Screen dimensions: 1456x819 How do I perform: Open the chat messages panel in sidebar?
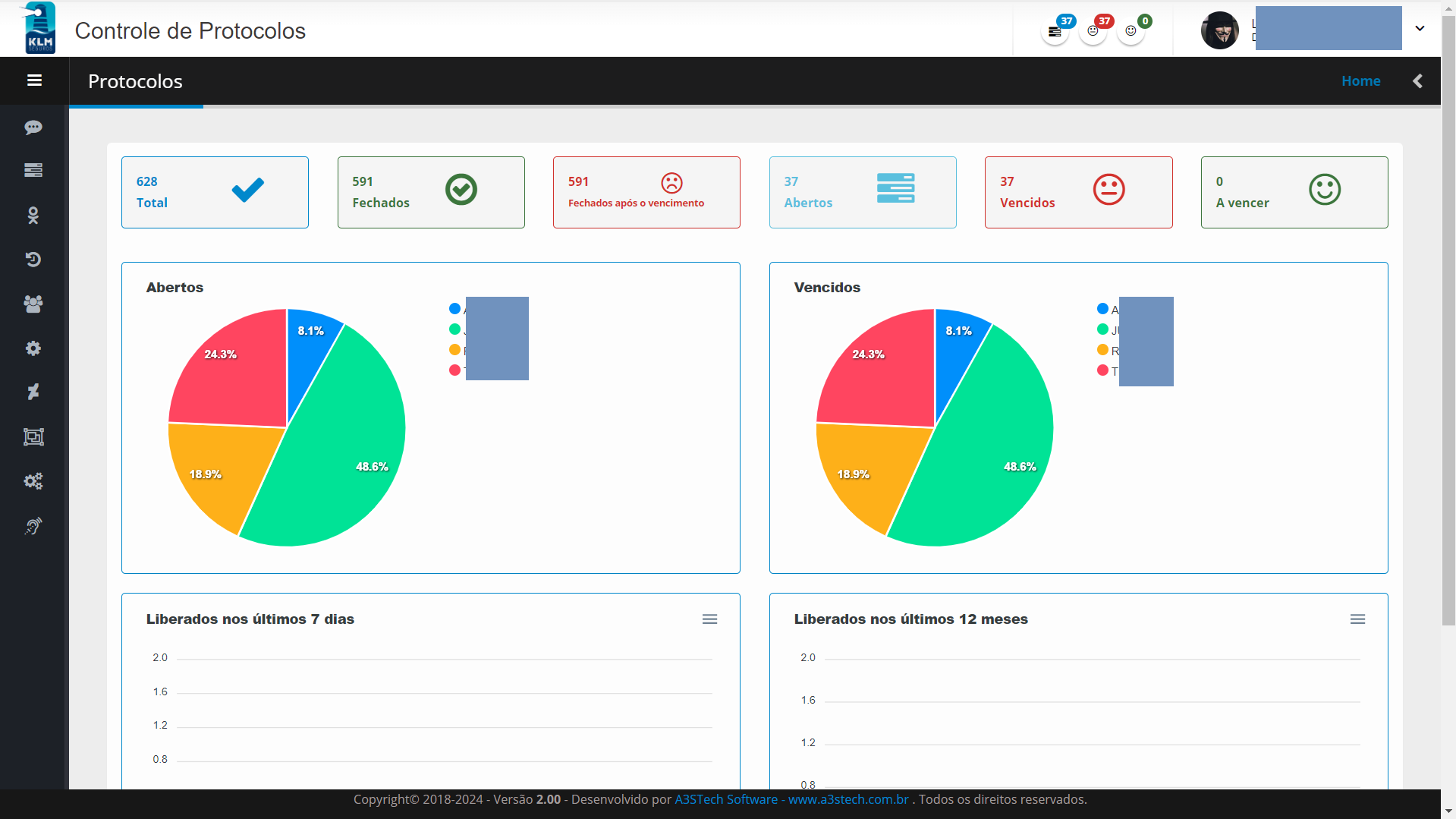pos(33,128)
